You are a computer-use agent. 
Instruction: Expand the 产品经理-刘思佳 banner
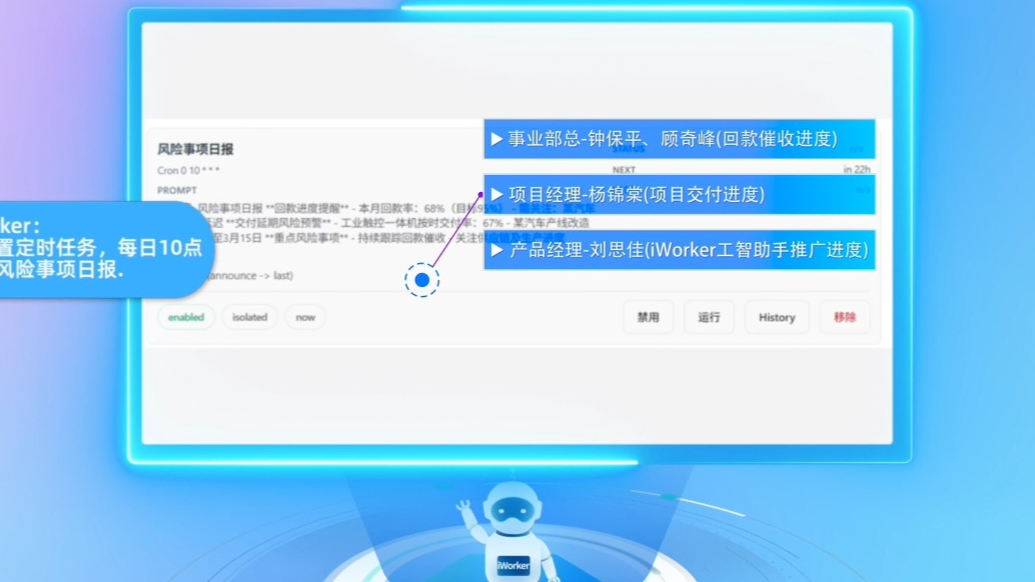(680, 250)
